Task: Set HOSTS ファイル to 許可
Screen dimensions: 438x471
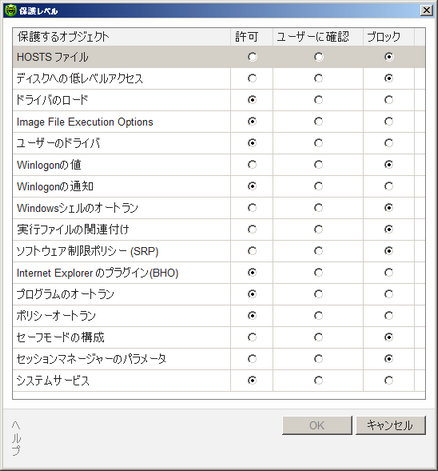Action: (252, 57)
